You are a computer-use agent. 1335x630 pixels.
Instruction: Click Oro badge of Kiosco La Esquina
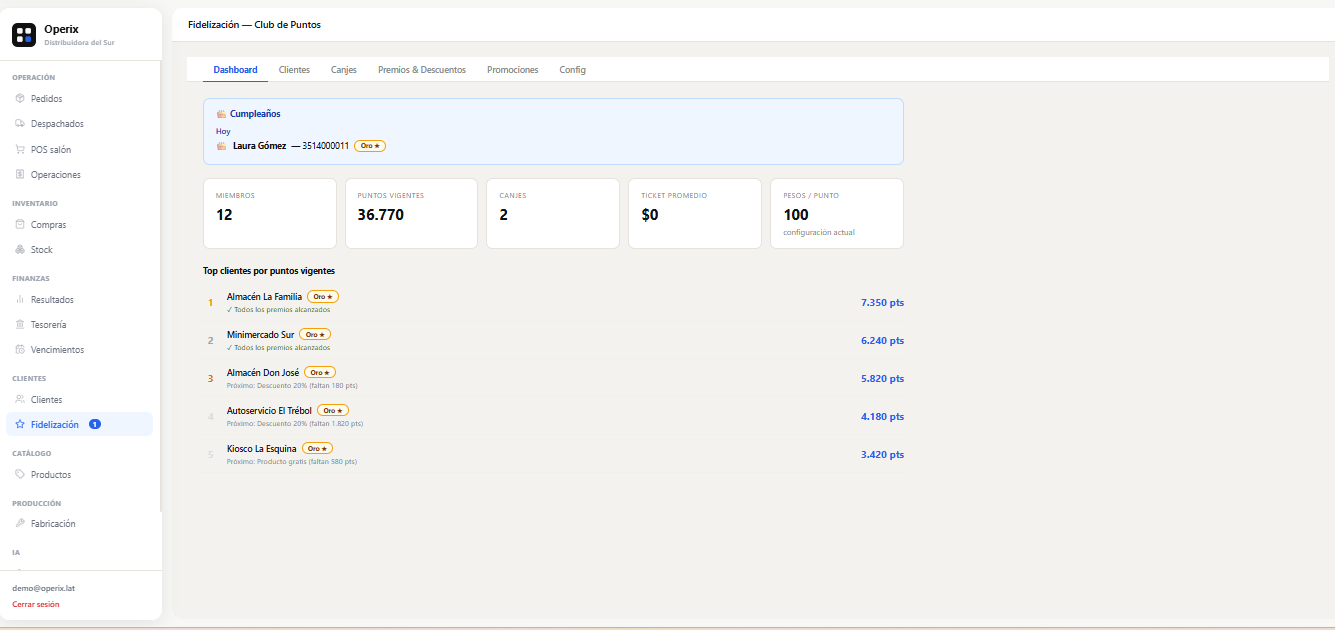[317, 448]
